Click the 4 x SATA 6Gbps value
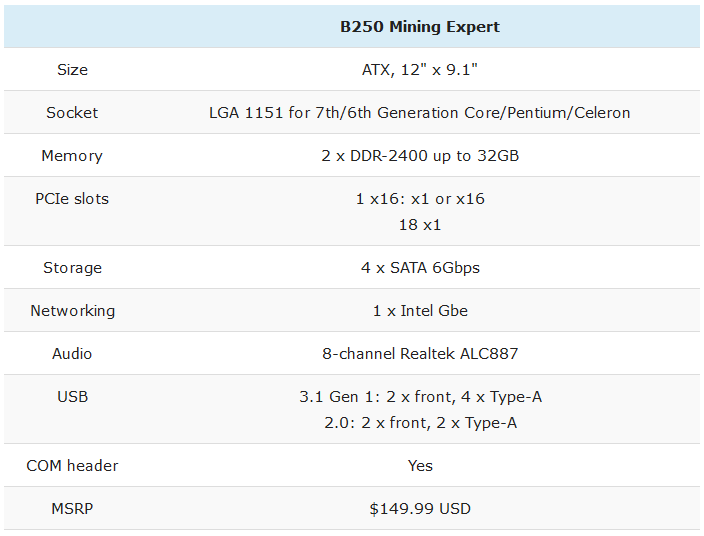 tap(420, 268)
